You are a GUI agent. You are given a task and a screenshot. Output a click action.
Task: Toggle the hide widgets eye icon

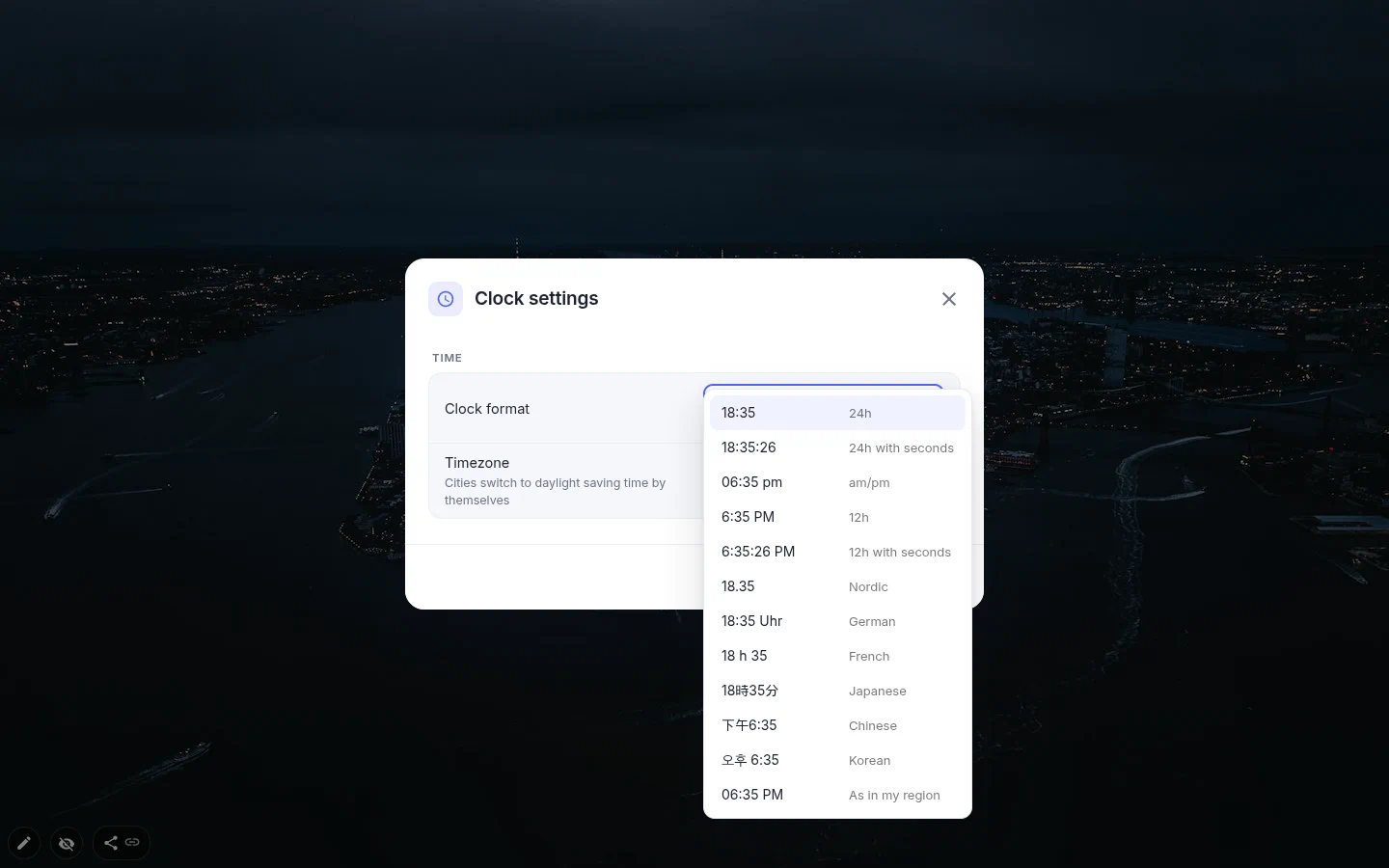click(x=67, y=843)
